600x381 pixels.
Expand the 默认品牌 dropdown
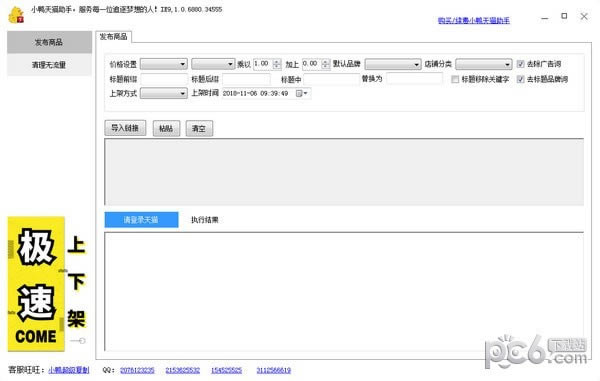[x=393, y=64]
